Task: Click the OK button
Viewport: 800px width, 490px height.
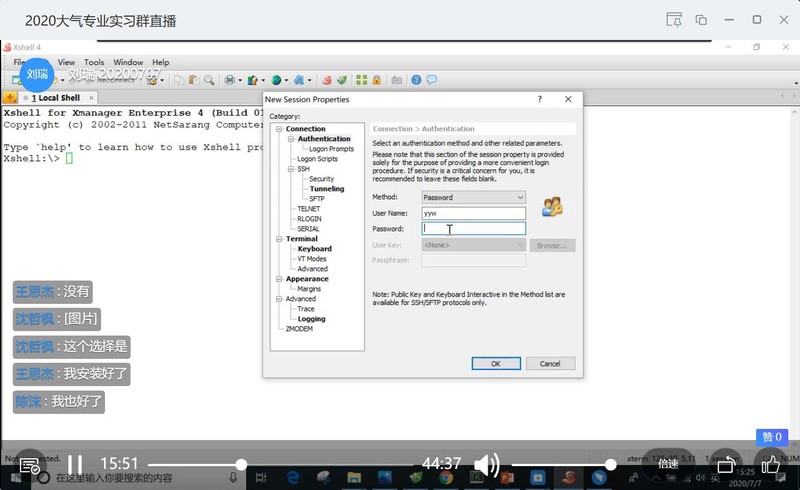Action: click(496, 364)
